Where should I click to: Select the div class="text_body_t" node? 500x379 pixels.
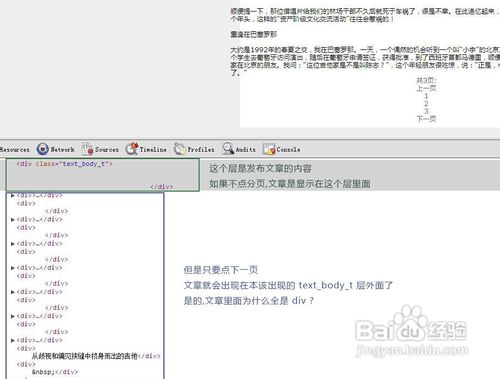(x=65, y=164)
